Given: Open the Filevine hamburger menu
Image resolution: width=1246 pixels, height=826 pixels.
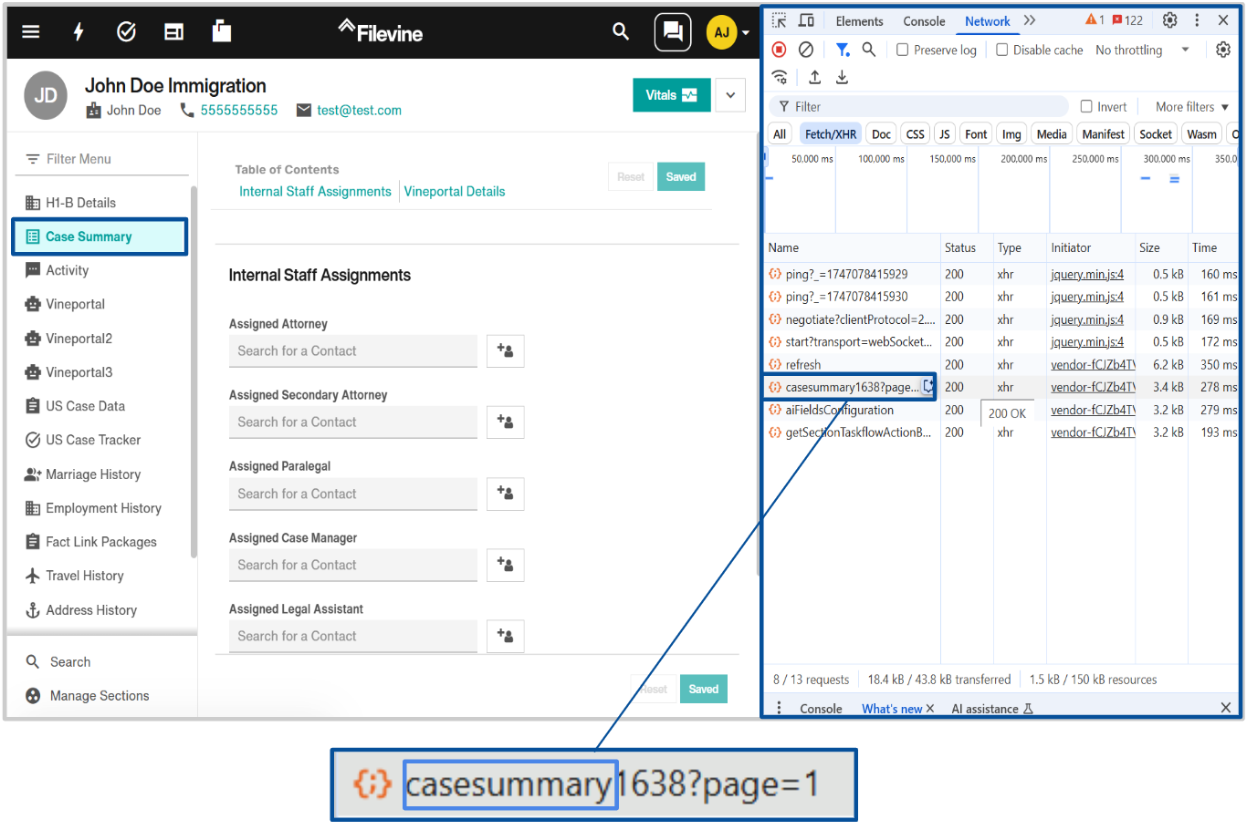Looking at the screenshot, I should click(x=31, y=32).
